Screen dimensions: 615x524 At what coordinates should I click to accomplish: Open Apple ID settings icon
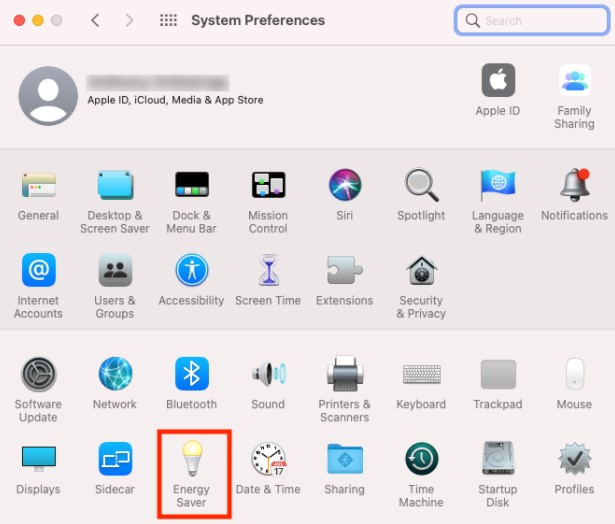coord(498,80)
